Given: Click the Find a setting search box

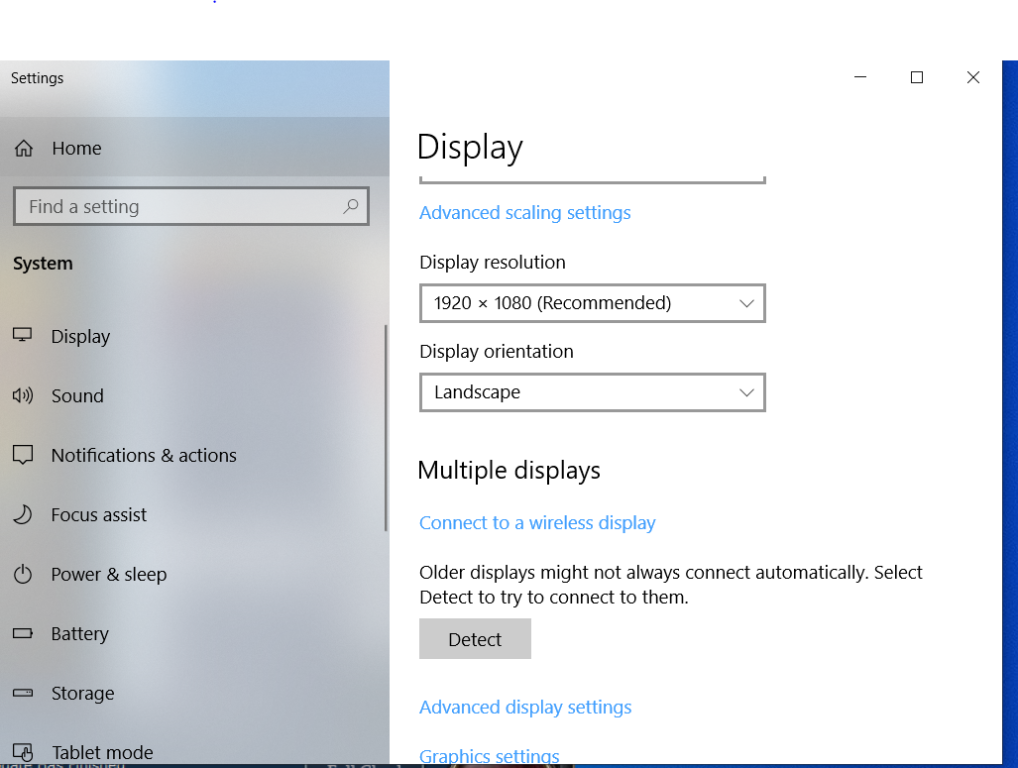Looking at the screenshot, I should (x=180, y=207).
